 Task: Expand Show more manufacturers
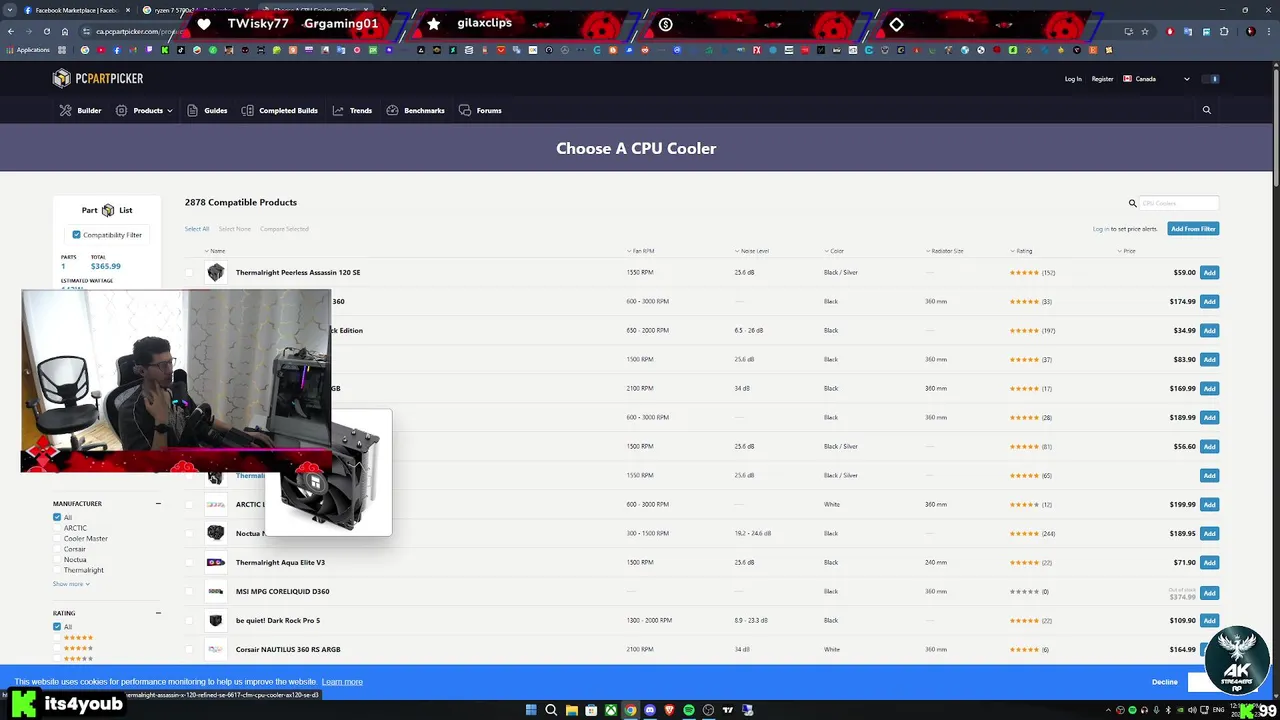(71, 584)
